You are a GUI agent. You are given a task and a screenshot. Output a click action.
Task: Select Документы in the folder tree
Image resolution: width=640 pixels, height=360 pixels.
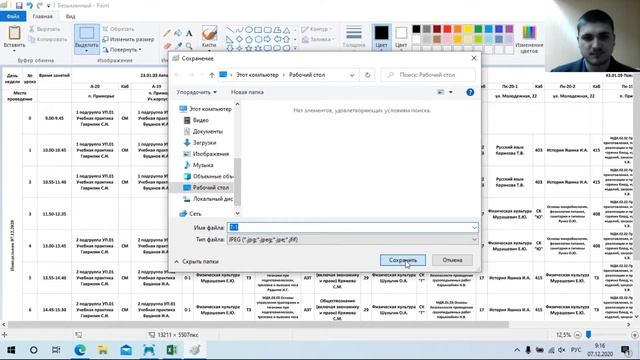203,131
